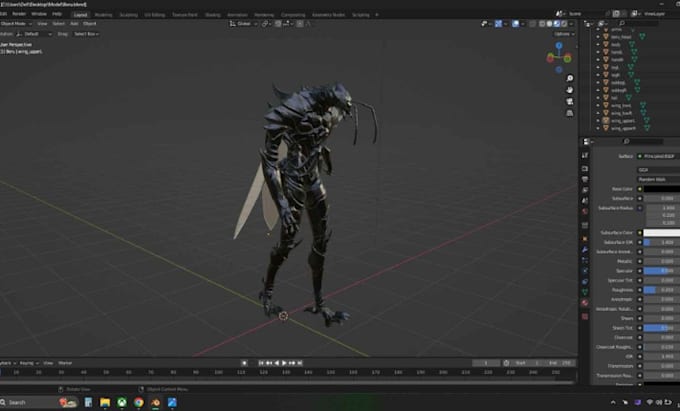Open the orange Object properties tab icon
This screenshot has width=680, height=411.
pos(585,239)
